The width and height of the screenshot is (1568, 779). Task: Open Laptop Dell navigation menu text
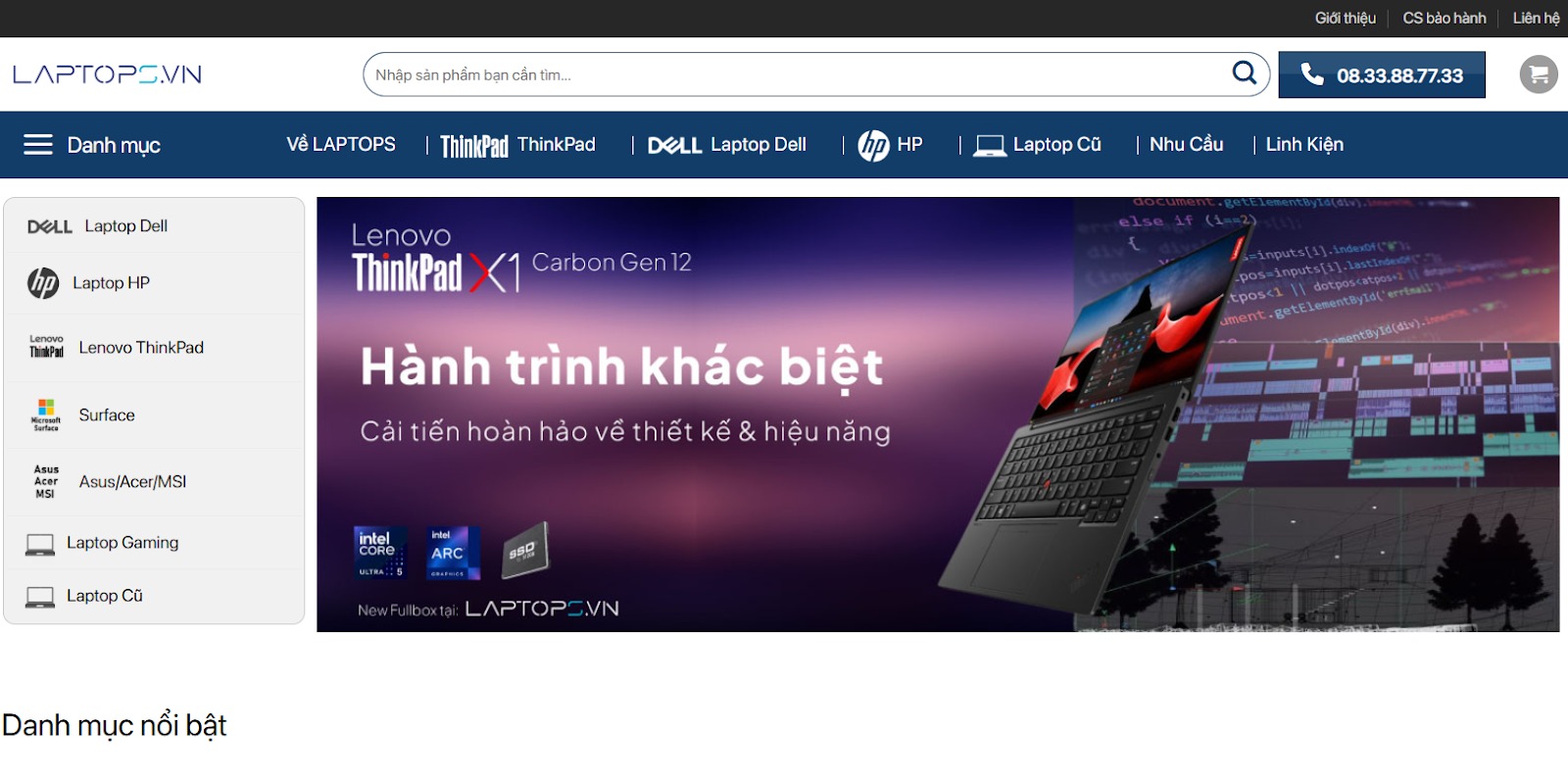click(759, 145)
